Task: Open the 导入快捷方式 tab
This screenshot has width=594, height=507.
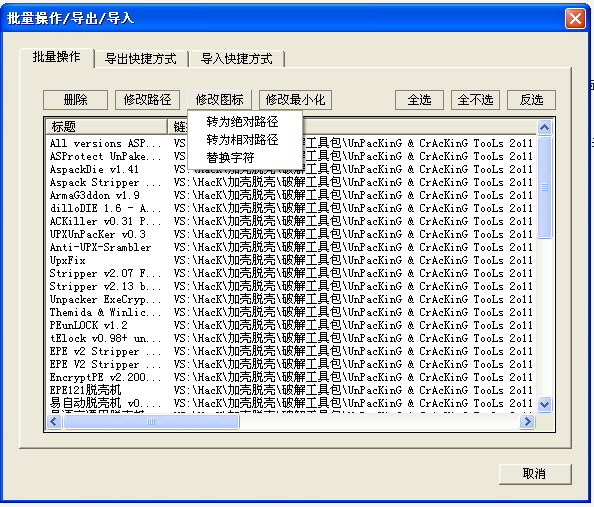Action: click(237, 59)
